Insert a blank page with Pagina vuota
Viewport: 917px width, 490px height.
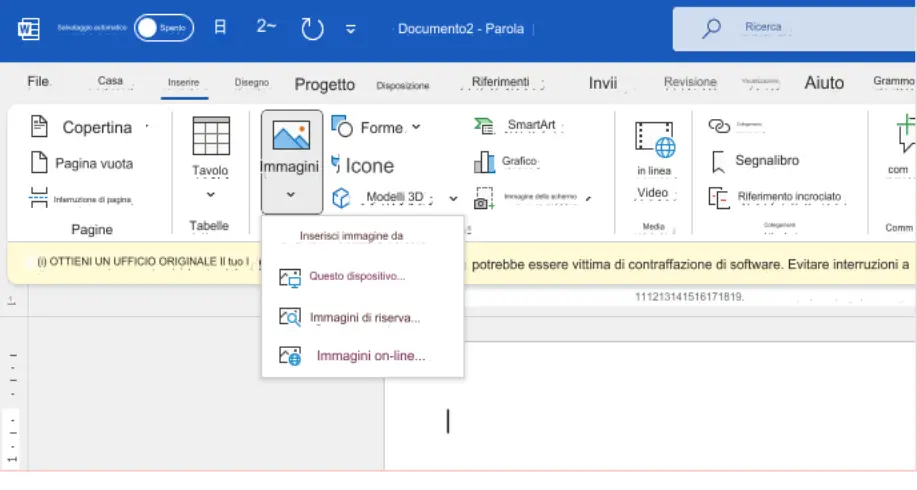[82, 163]
